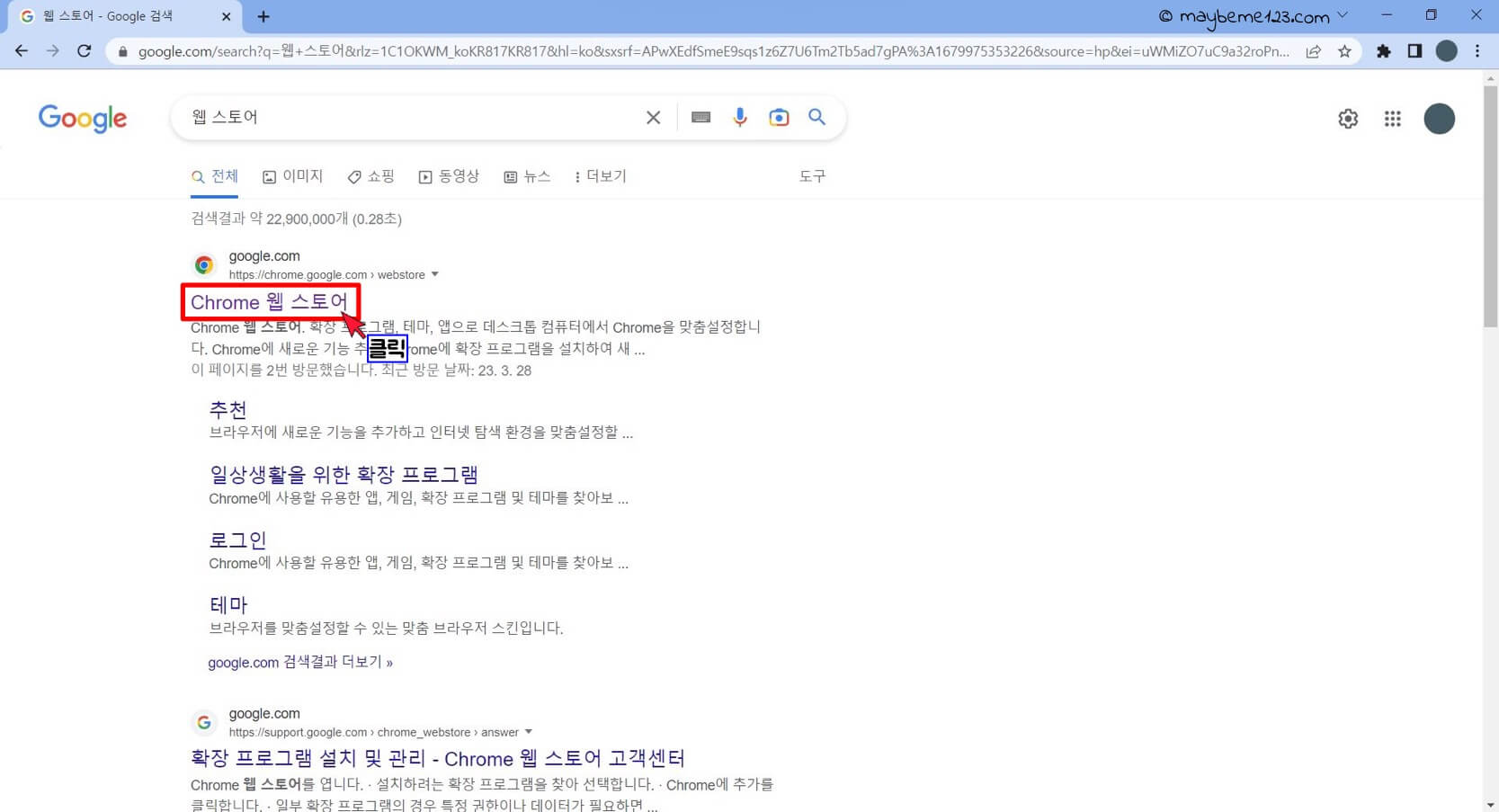This screenshot has height=812, width=1499.
Task: Click the browser forward arrow
Action: coord(53,51)
